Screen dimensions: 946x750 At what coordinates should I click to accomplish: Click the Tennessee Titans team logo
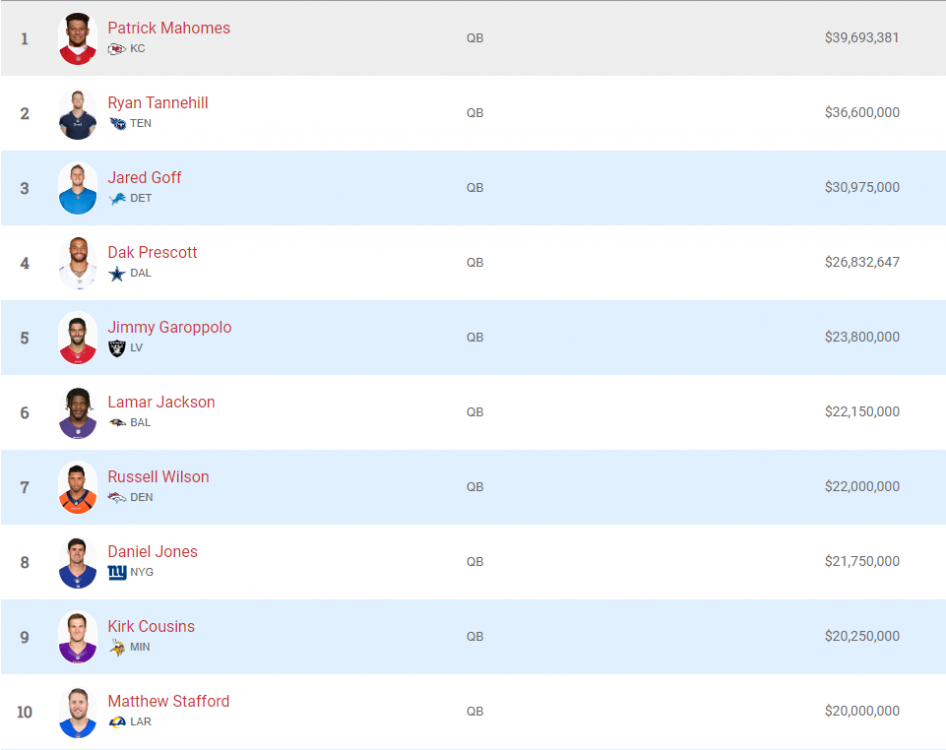point(117,124)
